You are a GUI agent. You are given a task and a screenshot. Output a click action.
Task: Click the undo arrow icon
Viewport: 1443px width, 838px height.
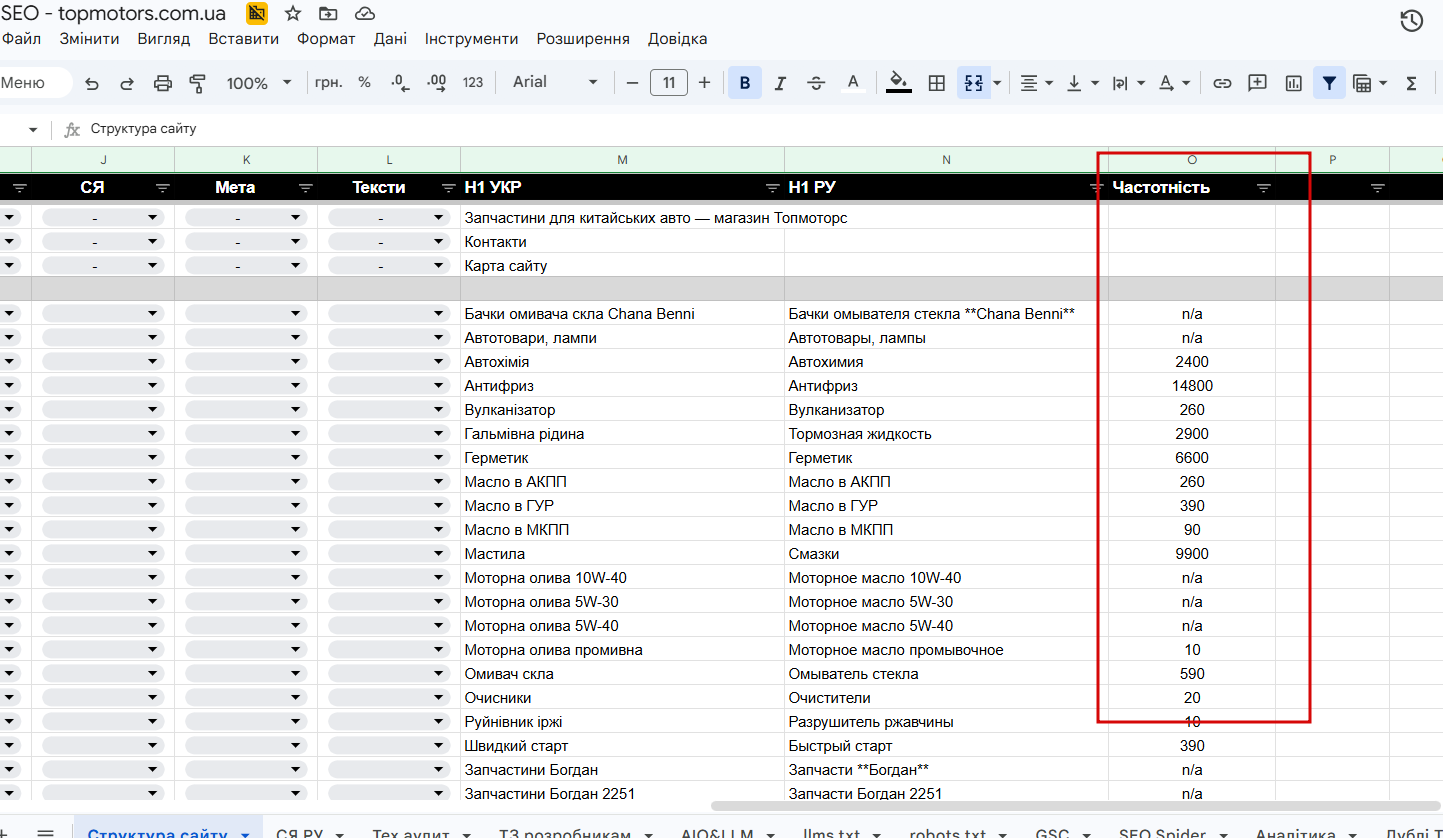coord(92,83)
